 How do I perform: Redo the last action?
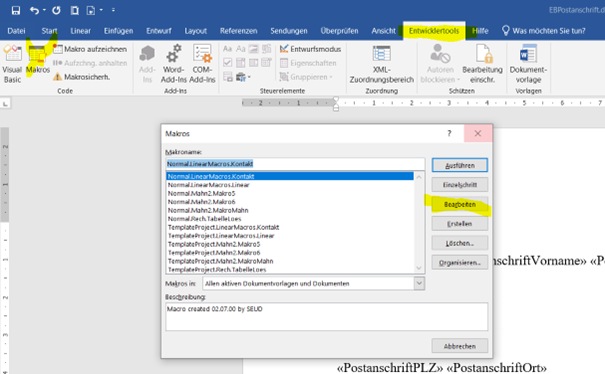pos(56,10)
